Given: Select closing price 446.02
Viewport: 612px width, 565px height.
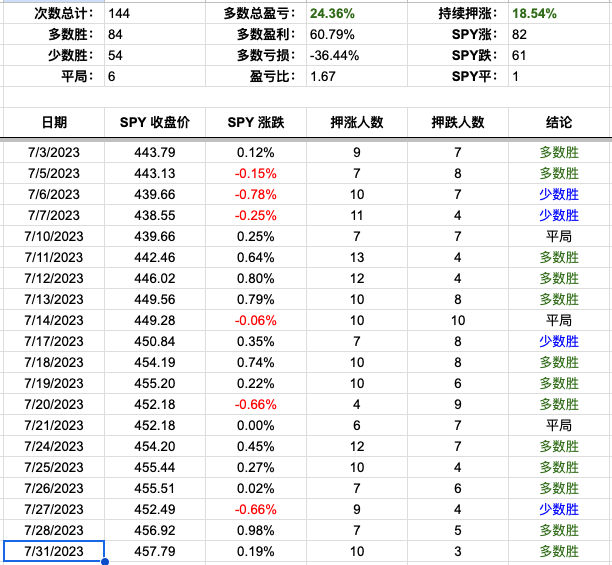Looking at the screenshot, I should click(x=155, y=279).
